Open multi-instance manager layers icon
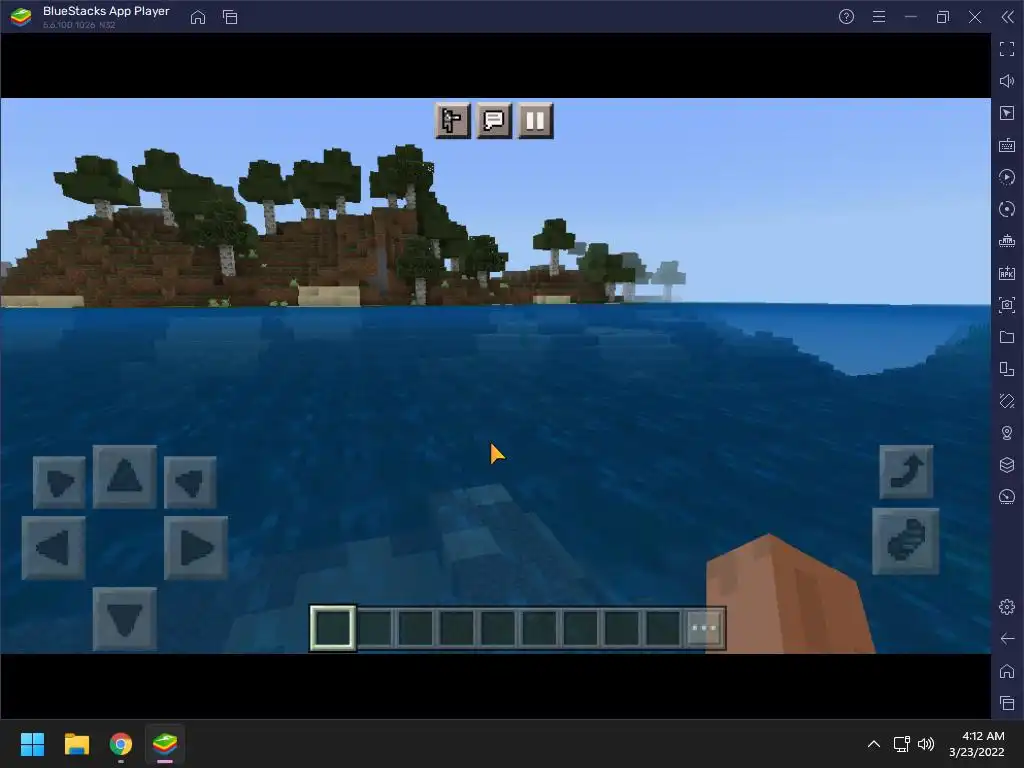This screenshot has width=1024, height=768. (x=1007, y=465)
